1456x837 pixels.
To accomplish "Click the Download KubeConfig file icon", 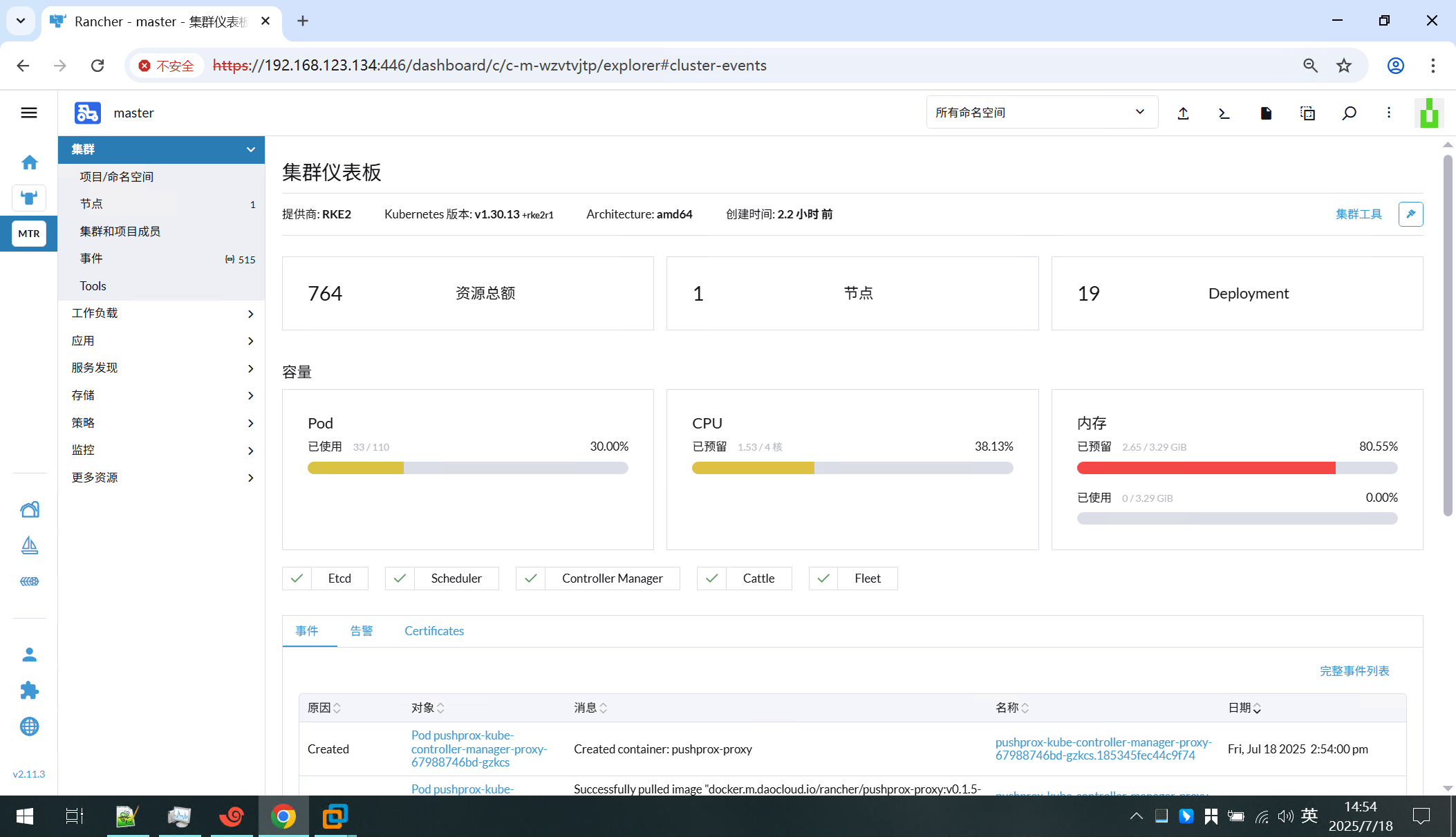I will pos(1266,113).
